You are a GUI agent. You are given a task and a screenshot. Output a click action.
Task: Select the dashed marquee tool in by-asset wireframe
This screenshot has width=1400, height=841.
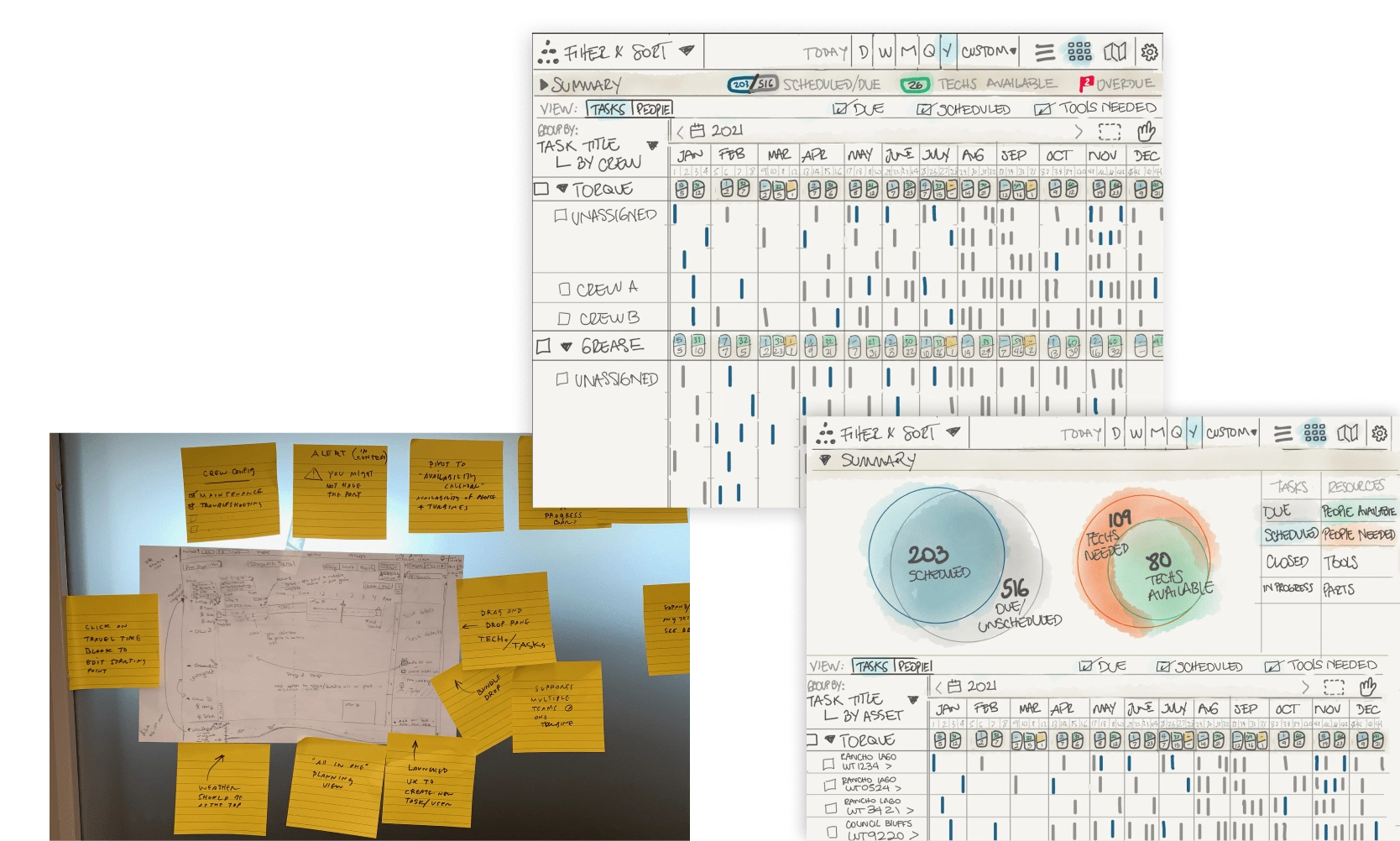pos(1334,687)
